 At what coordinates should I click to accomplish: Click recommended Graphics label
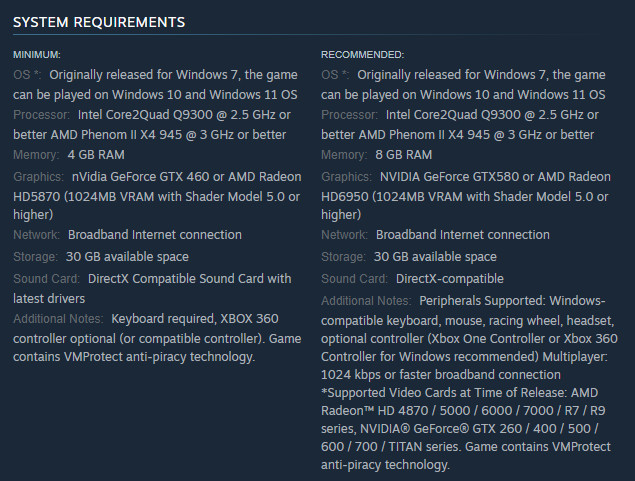point(346,177)
